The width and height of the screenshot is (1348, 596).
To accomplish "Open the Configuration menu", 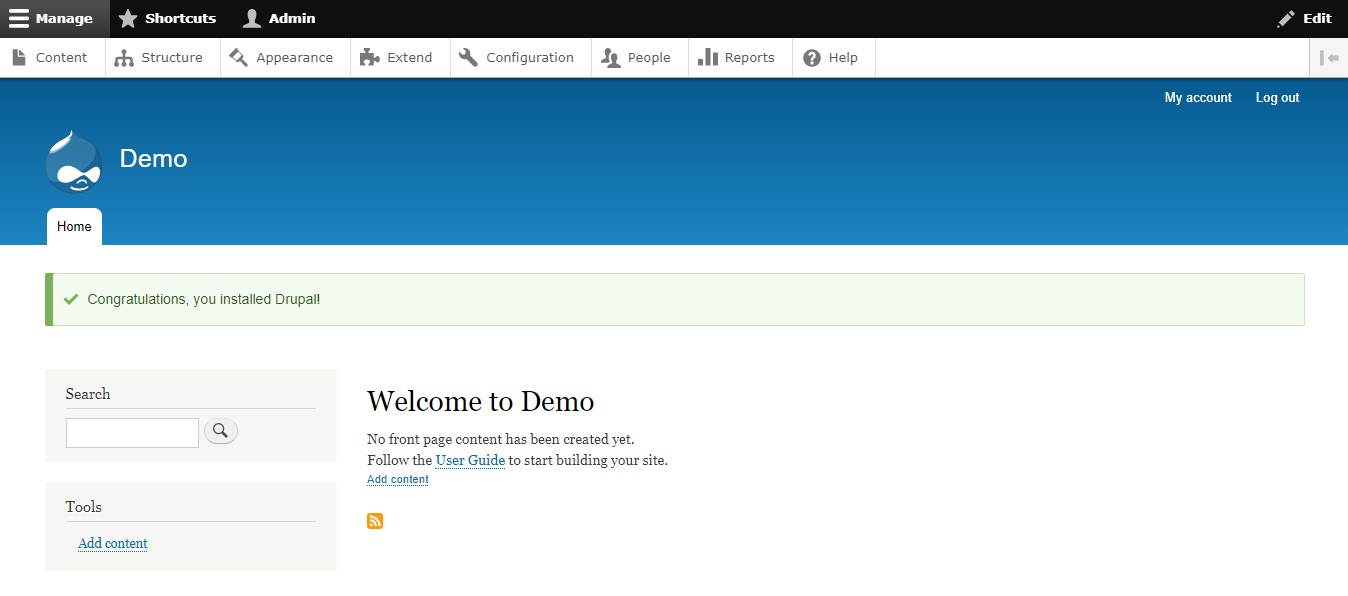I will coord(517,58).
